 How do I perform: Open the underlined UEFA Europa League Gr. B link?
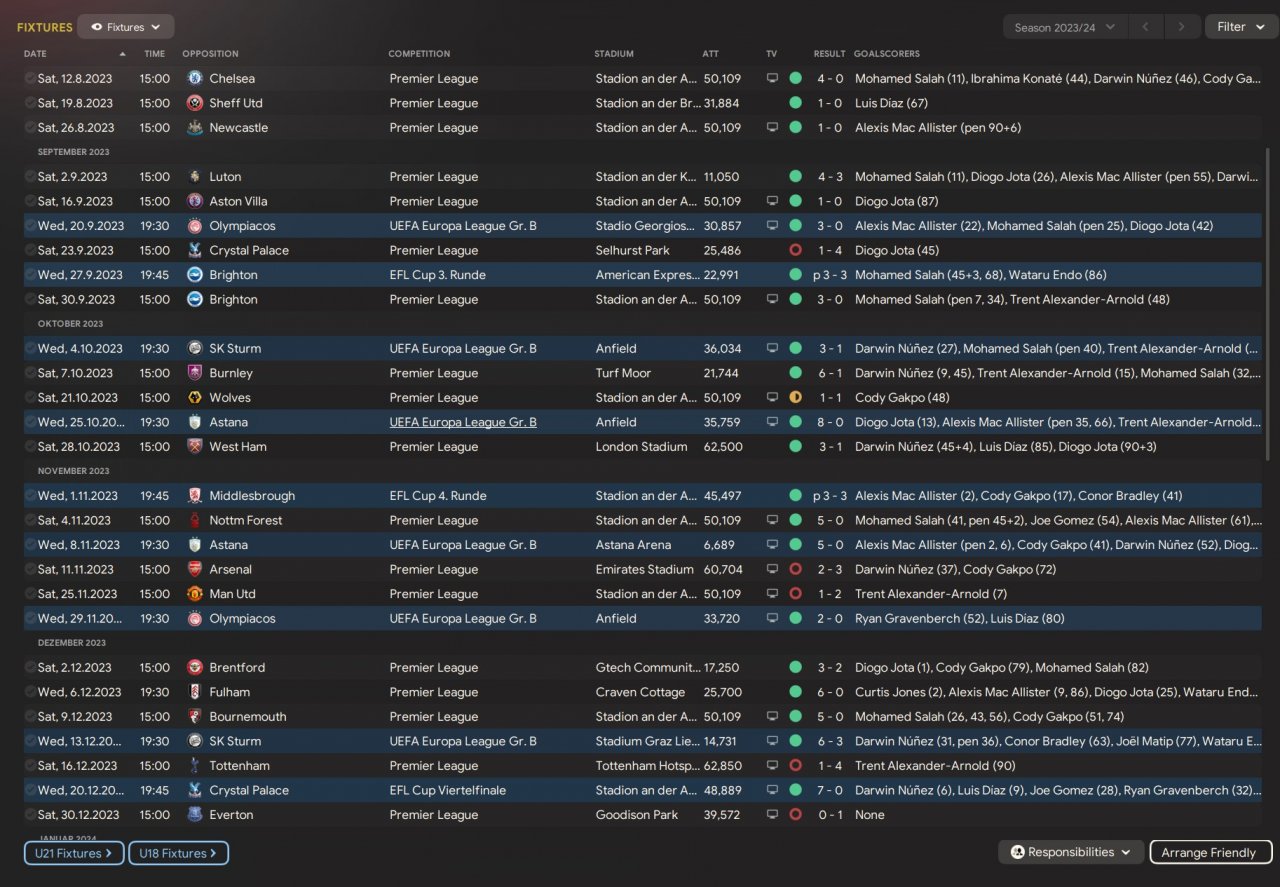463,422
